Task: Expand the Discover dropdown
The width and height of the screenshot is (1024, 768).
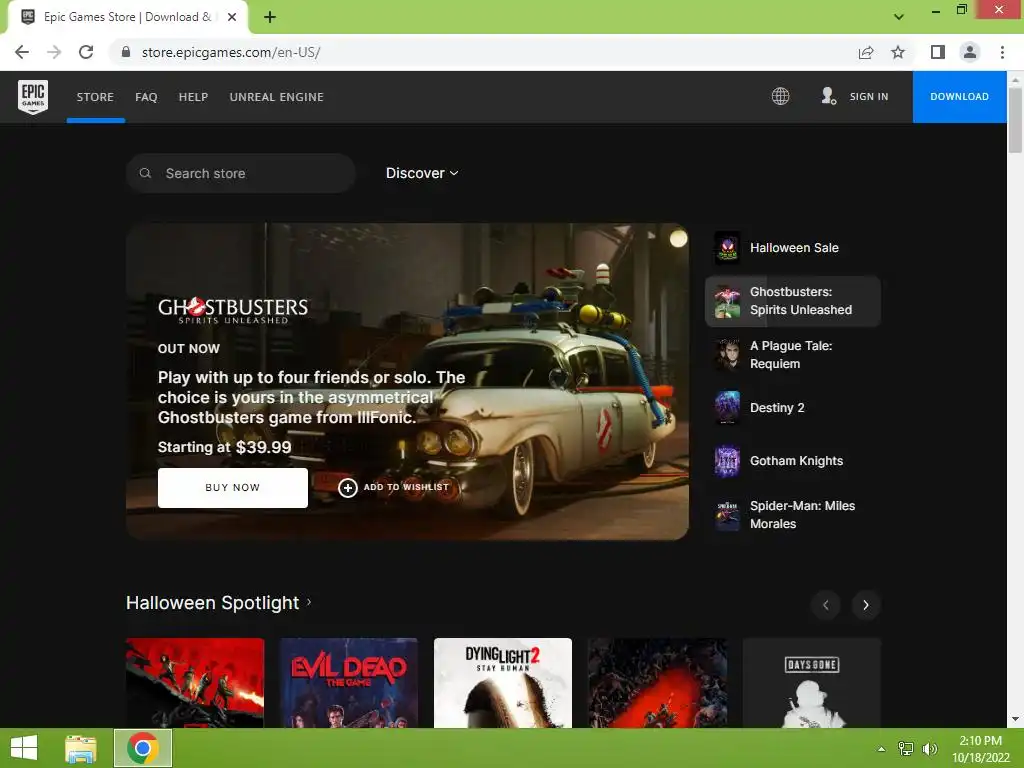Action: pyautogui.click(x=422, y=173)
